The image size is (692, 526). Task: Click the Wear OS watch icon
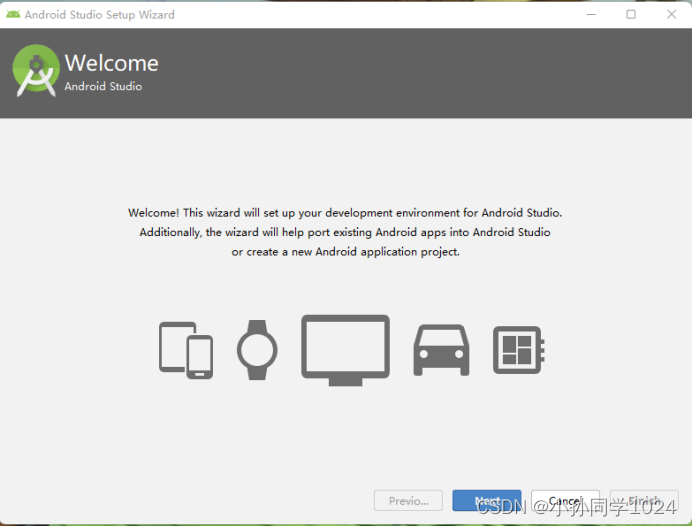(x=257, y=350)
